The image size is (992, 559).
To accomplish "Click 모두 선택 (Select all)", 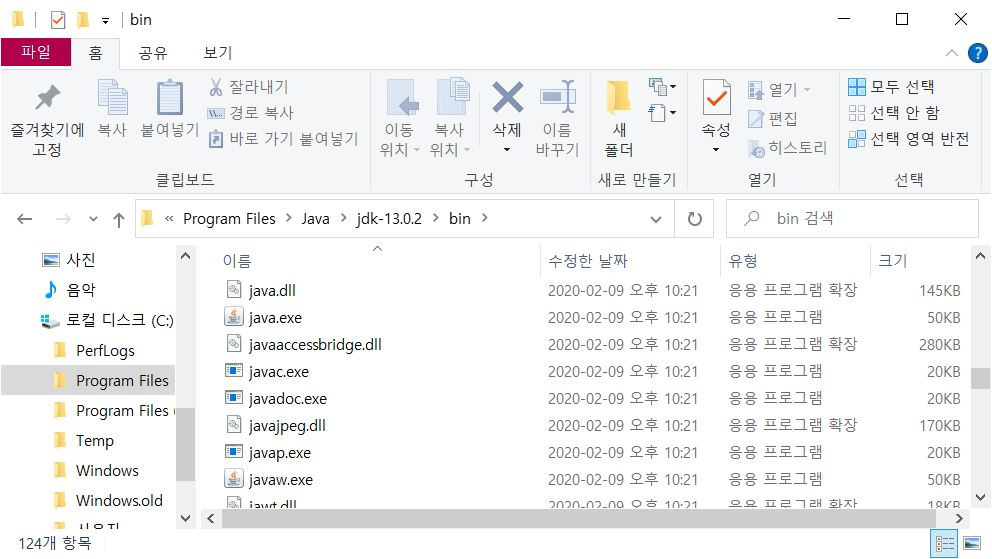I will [891, 87].
